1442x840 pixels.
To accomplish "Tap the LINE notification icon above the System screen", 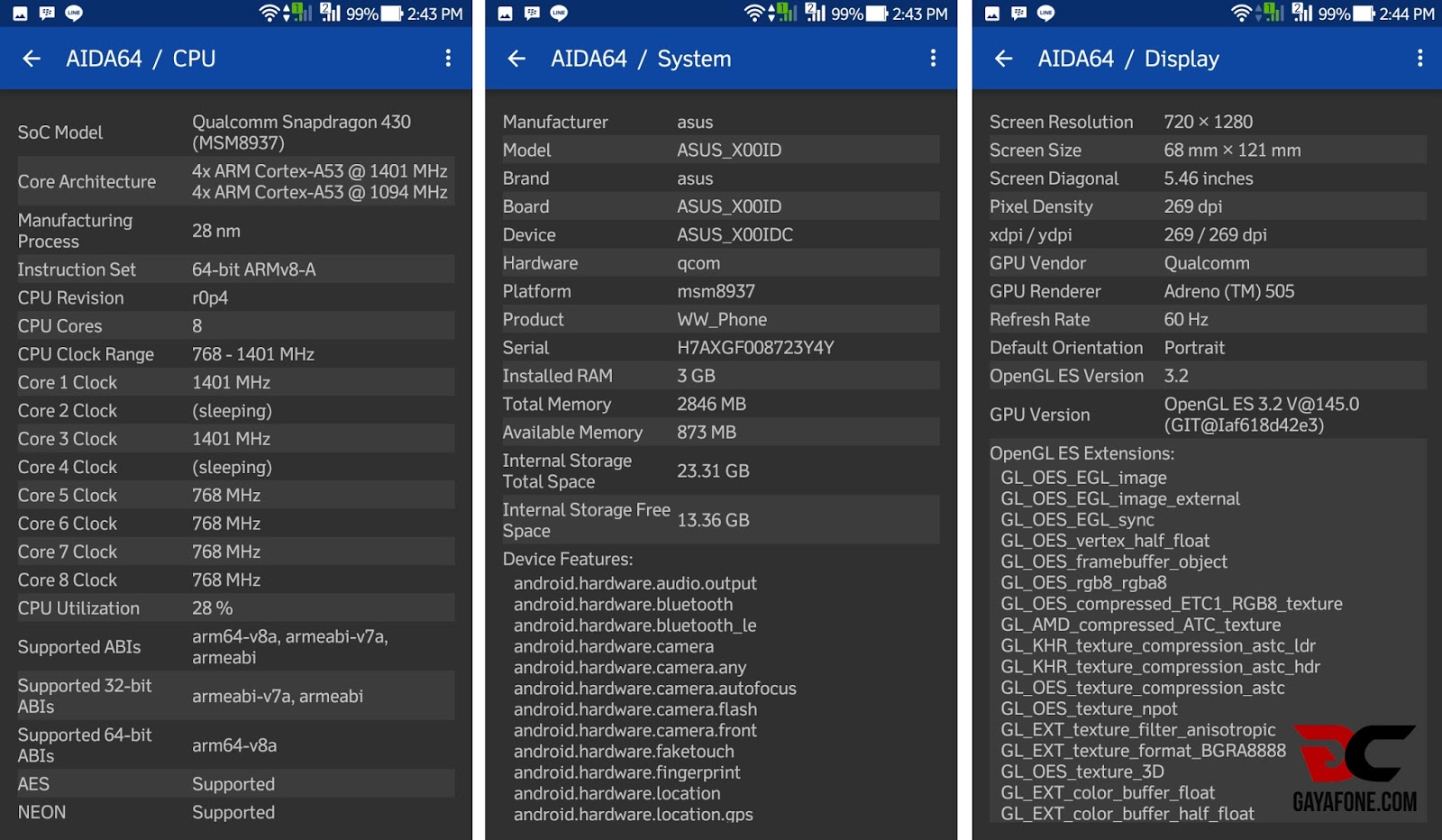I will [559, 14].
